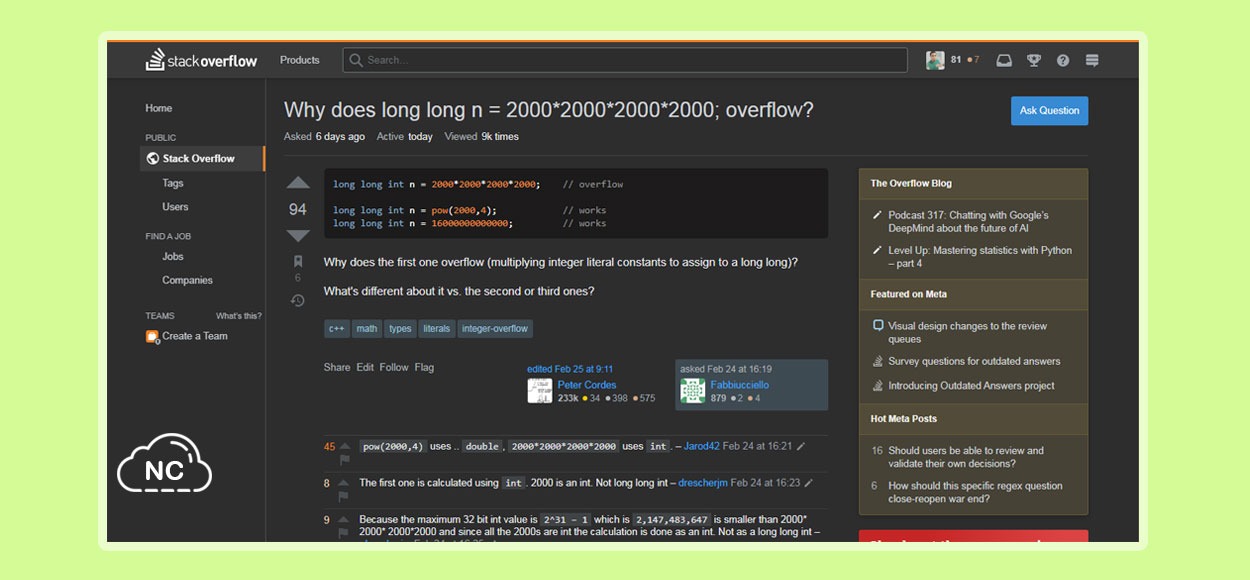
Task: Click "6 days ago" asked date text
Action: coord(340,136)
